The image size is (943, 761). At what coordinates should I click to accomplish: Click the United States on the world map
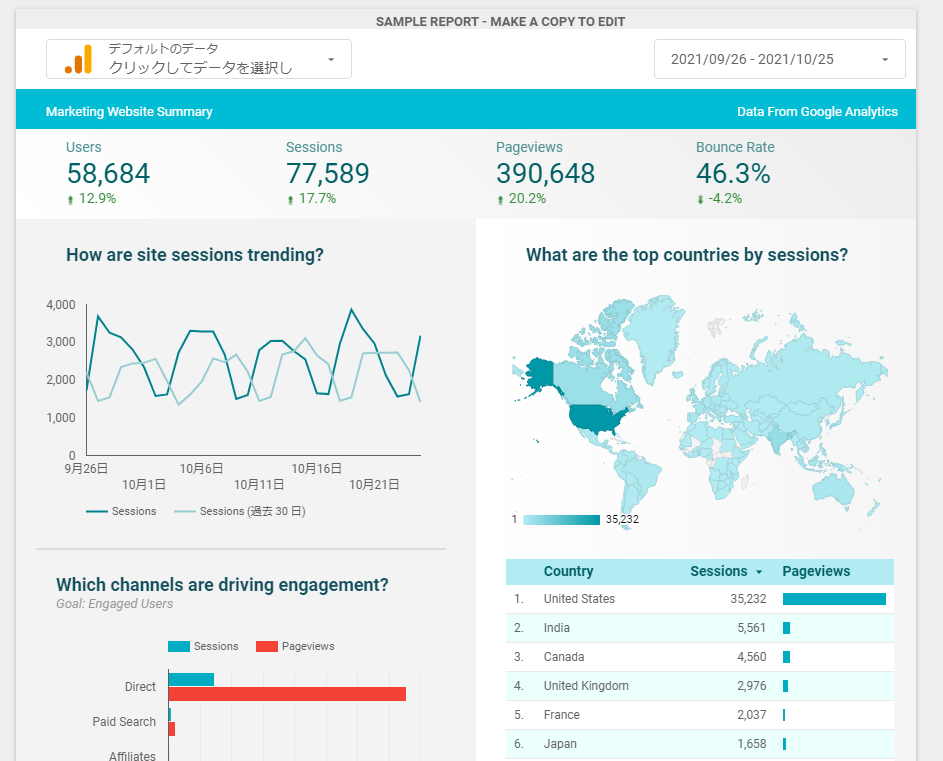point(597,419)
